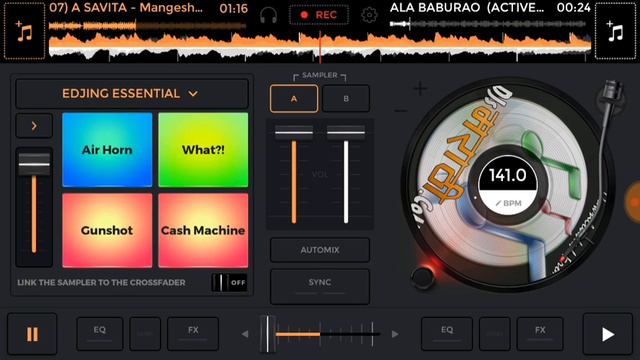Play the right deck
The width and height of the screenshot is (640, 360).
608,334
